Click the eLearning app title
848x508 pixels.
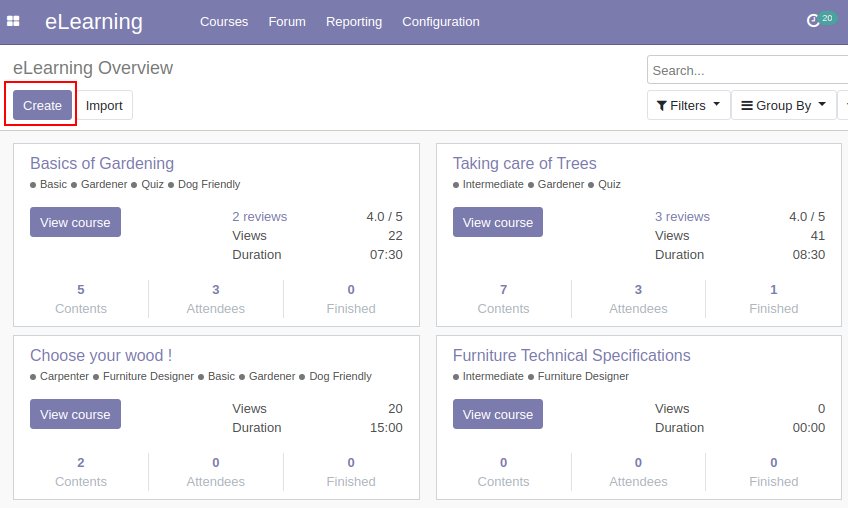94,22
